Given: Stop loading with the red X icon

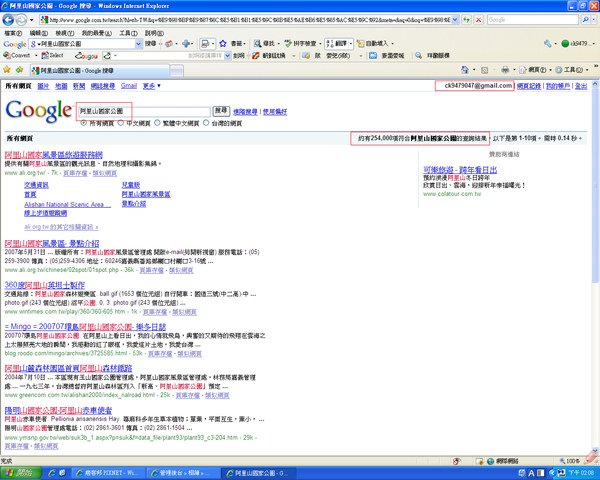Looking at the screenshot, I should coord(478,20).
